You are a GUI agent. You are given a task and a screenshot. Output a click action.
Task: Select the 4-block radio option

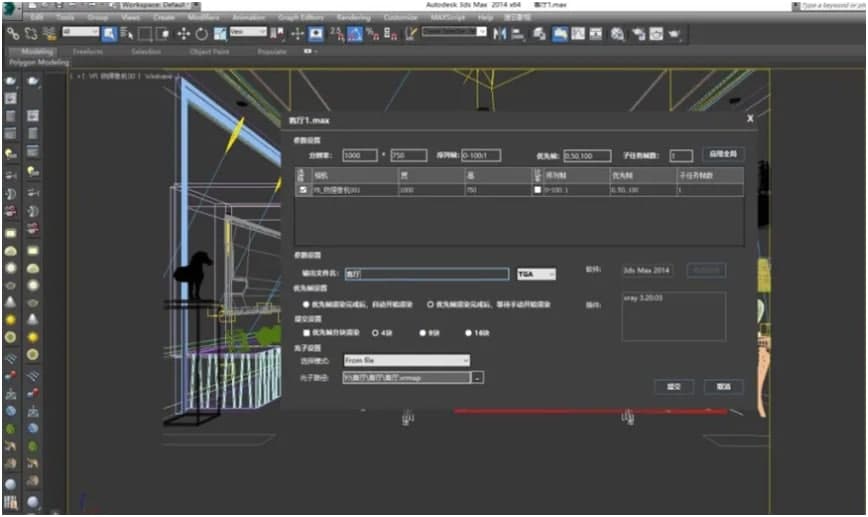375,332
